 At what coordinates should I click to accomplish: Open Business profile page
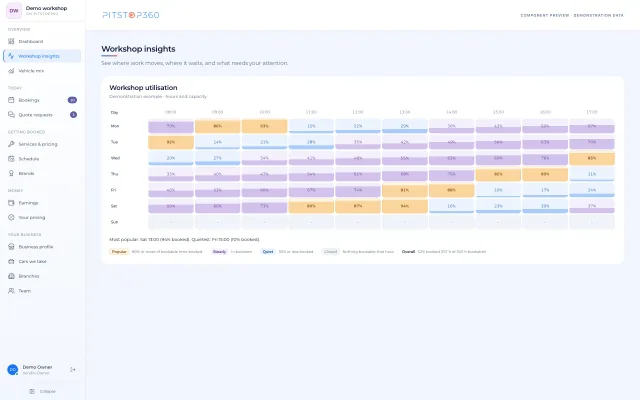pyautogui.click(x=42, y=247)
